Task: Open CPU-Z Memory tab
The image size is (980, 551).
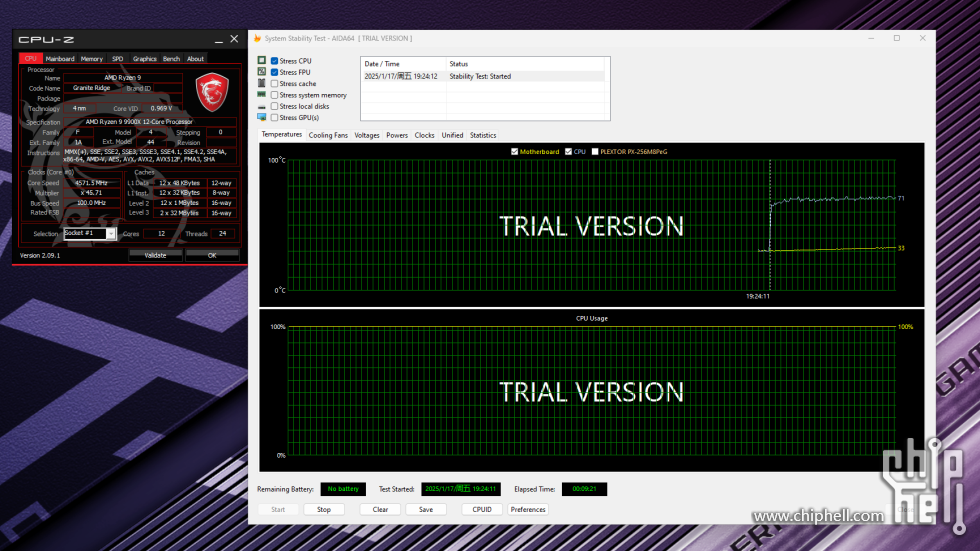Action: 92,59
